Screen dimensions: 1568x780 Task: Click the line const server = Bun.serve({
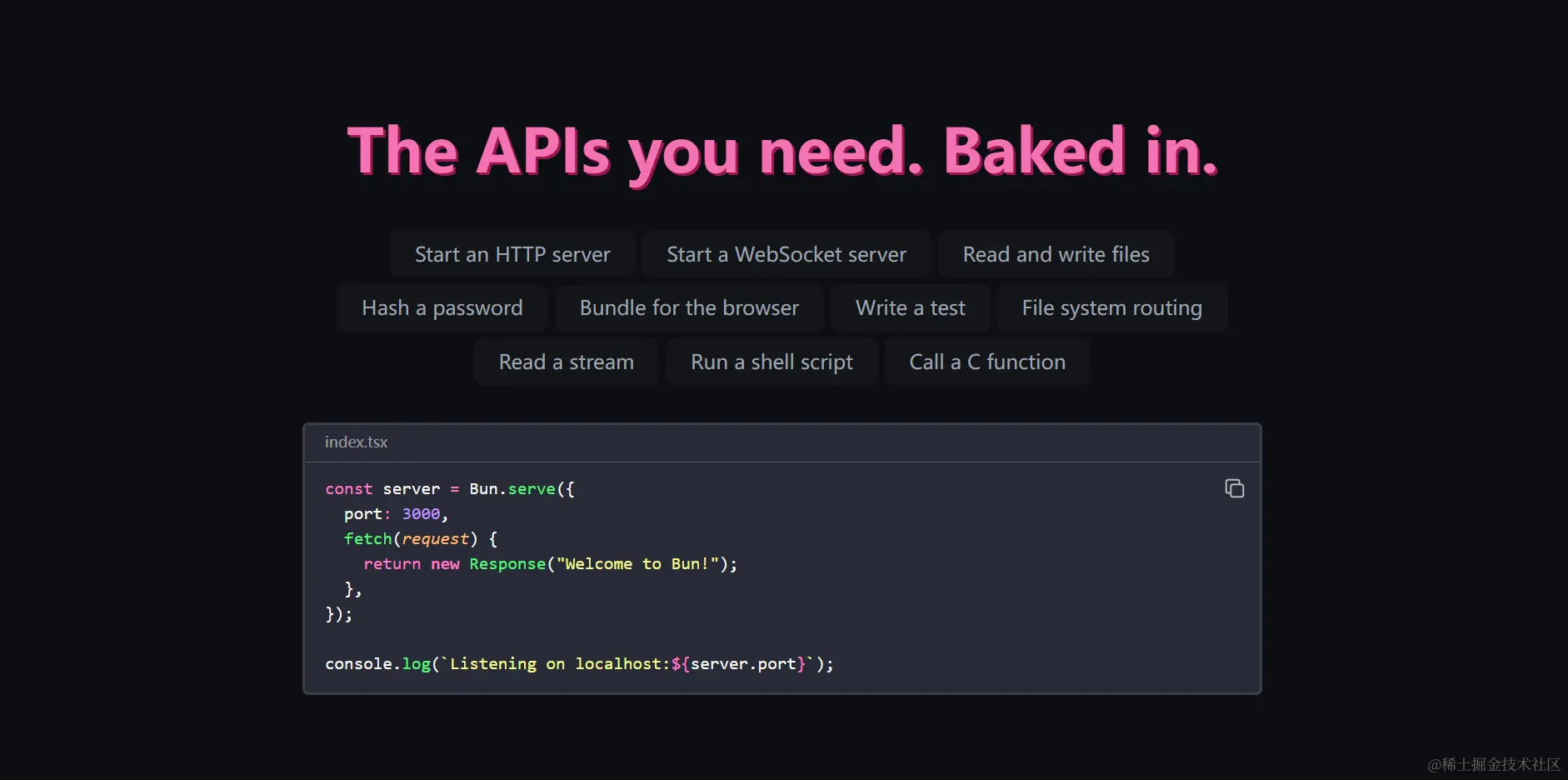click(450, 489)
